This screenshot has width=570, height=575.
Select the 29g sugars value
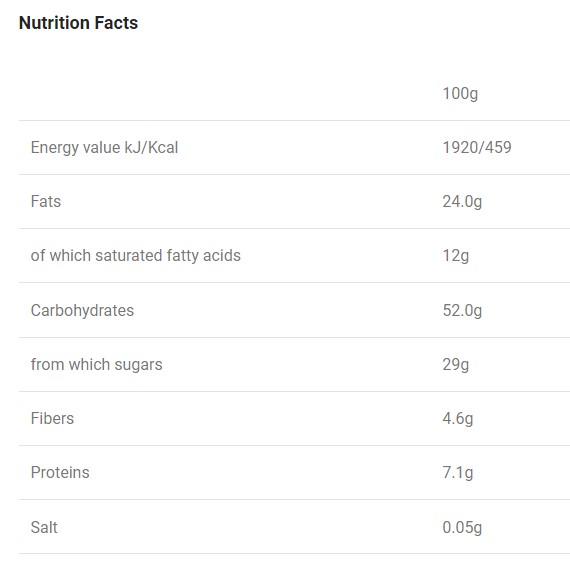click(456, 365)
